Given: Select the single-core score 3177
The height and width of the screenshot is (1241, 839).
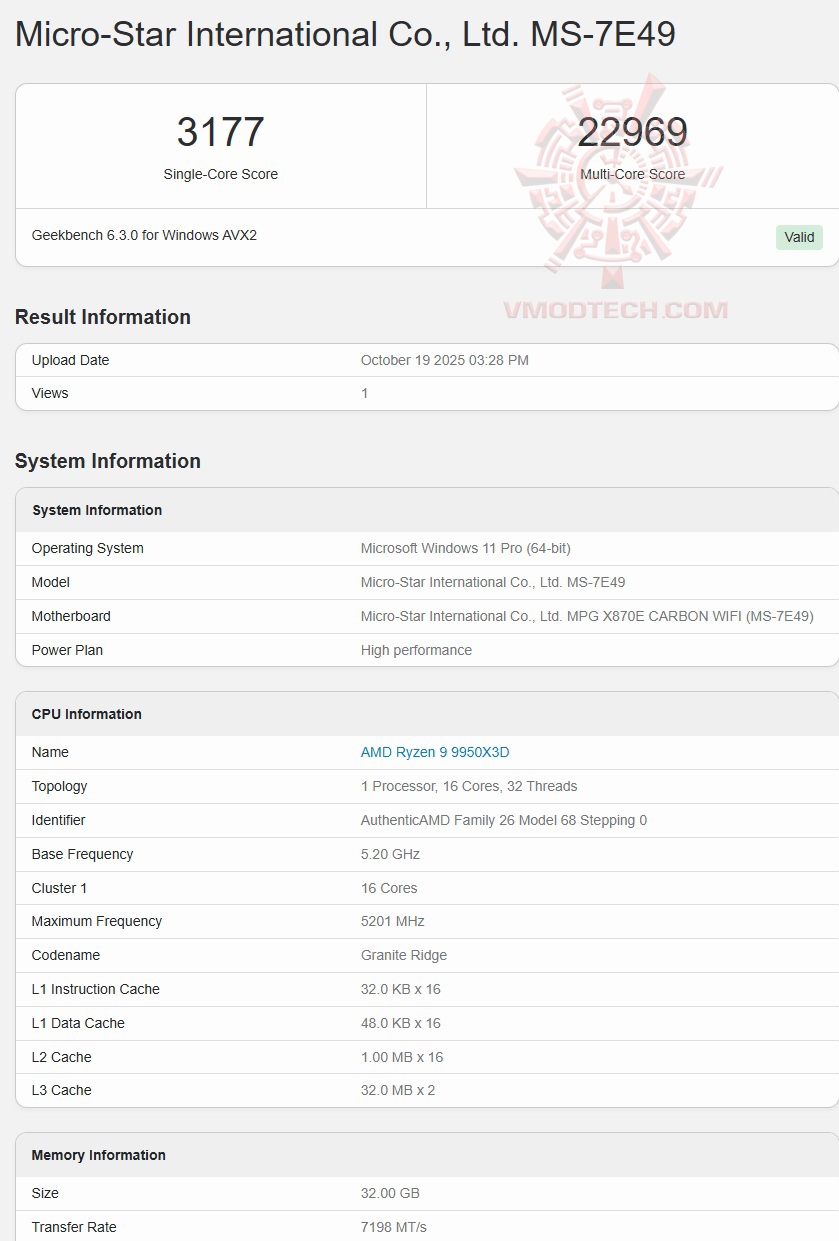Looking at the screenshot, I should [221, 132].
